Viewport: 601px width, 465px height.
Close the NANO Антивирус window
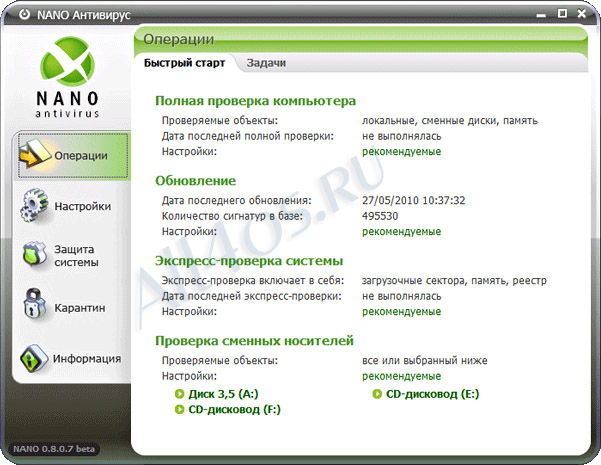tap(582, 14)
